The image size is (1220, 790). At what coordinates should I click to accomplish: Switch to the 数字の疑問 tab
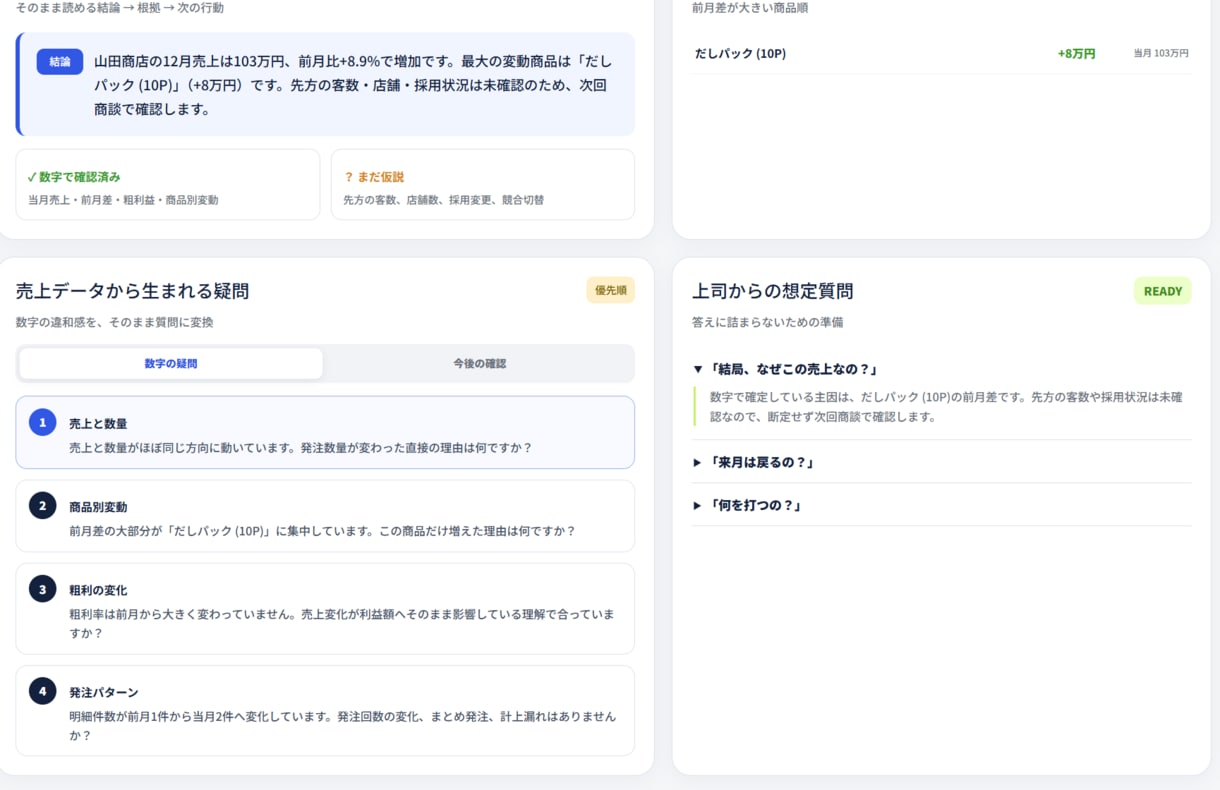171,363
